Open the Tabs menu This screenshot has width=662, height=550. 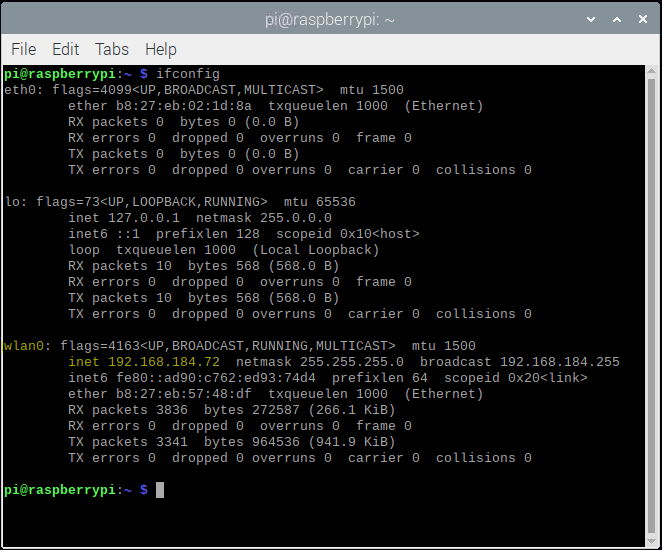pos(112,49)
